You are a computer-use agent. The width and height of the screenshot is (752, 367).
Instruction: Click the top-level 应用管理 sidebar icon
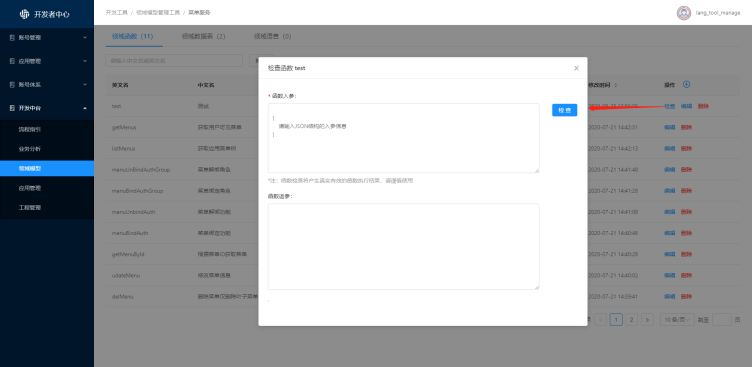(12, 61)
